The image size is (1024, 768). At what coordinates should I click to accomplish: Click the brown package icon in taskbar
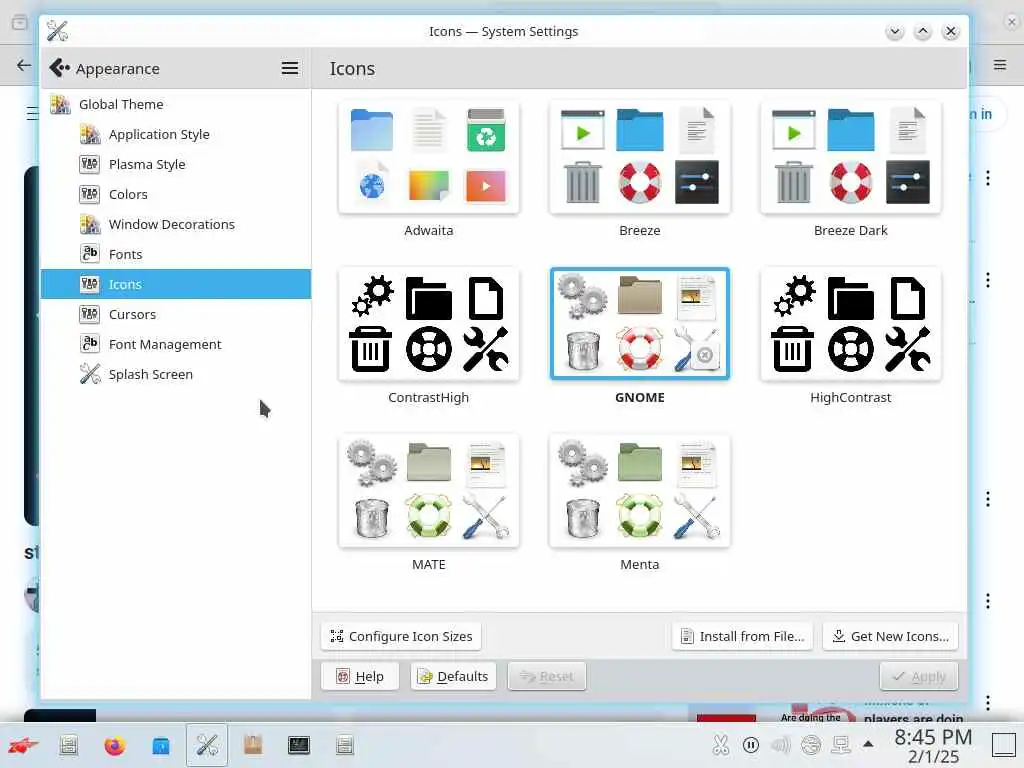pos(253,745)
